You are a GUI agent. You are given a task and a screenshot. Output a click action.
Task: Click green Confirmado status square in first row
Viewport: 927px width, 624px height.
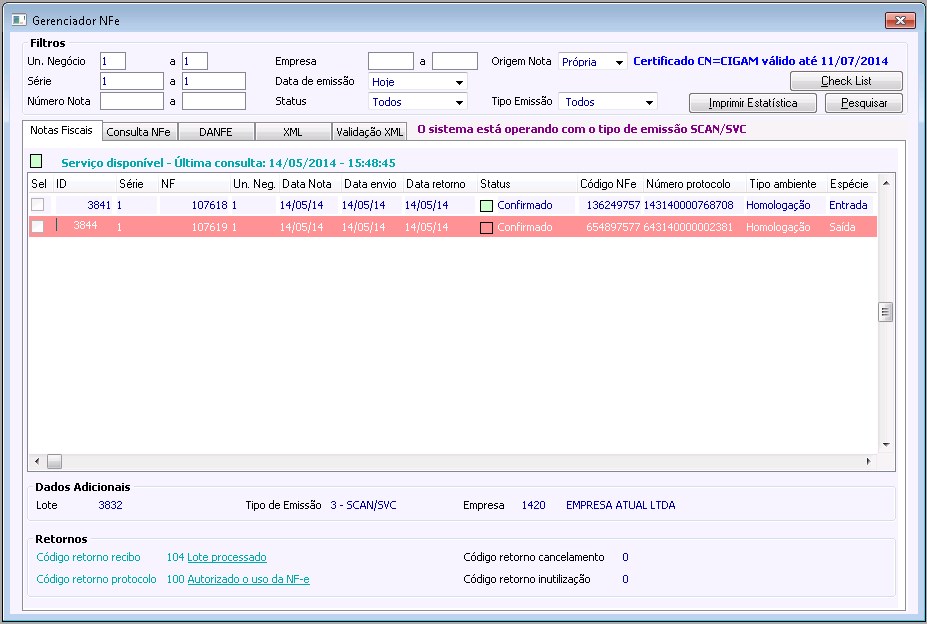coord(486,205)
